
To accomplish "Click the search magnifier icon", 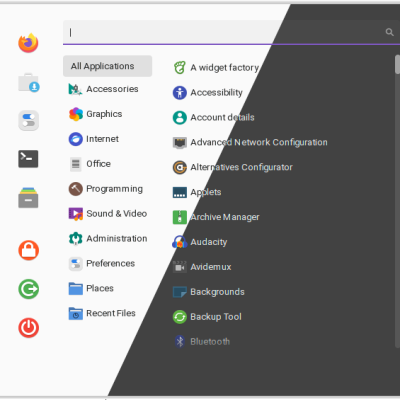I will click(x=389, y=32).
